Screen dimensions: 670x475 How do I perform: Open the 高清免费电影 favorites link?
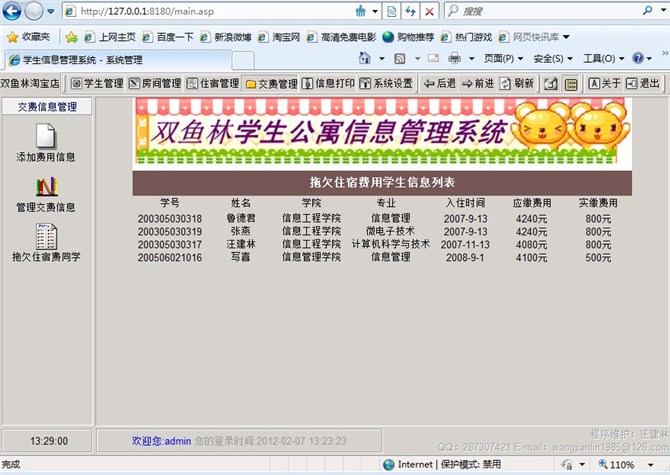[x=341, y=38]
